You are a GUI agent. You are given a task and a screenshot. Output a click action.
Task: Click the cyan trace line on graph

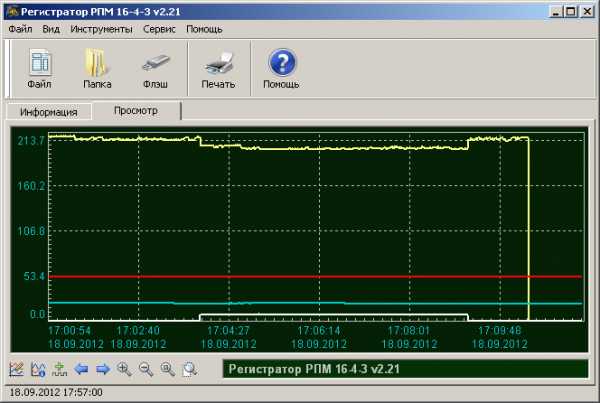[315, 303]
